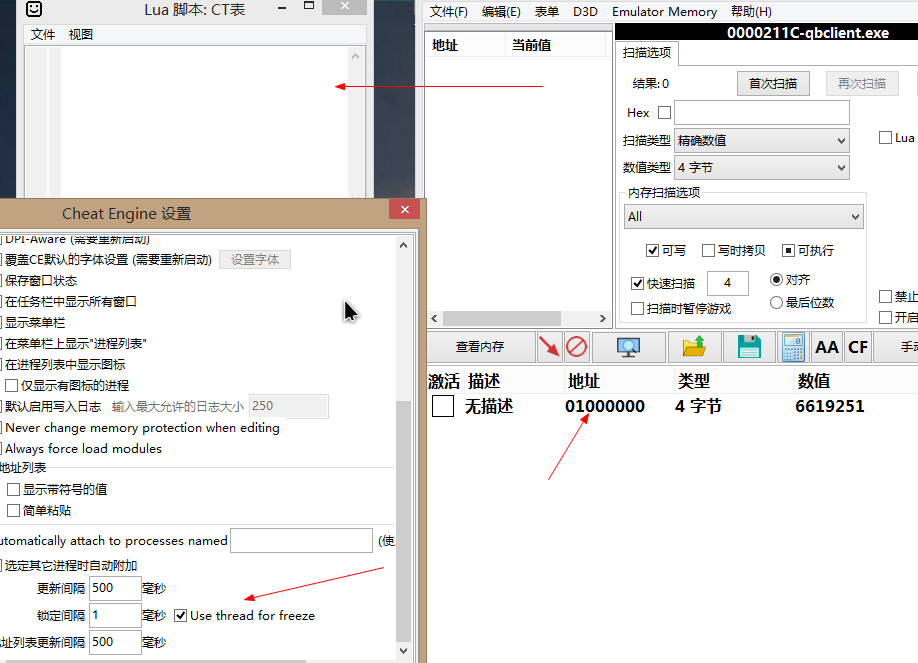Disable Use thread for freeze checkbox

[x=181, y=615]
